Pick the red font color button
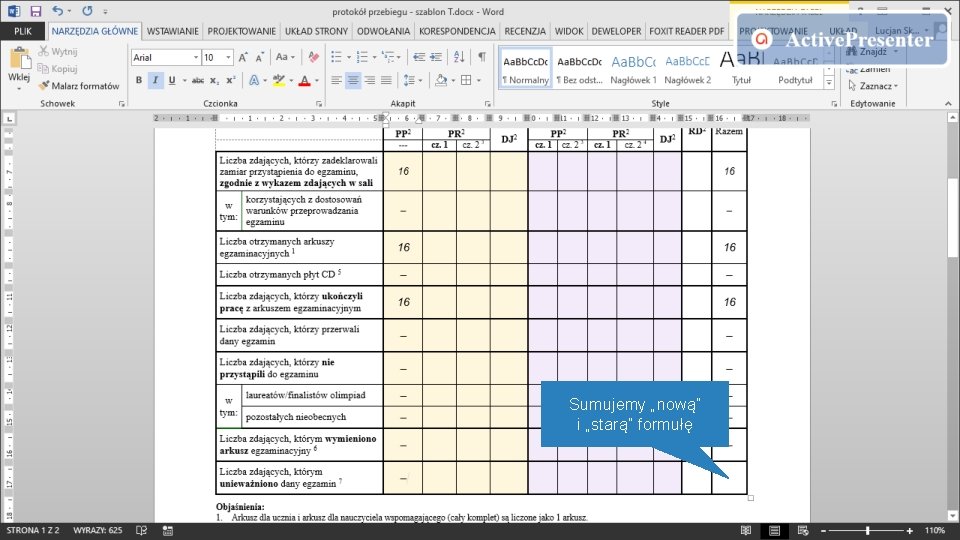 (304, 80)
